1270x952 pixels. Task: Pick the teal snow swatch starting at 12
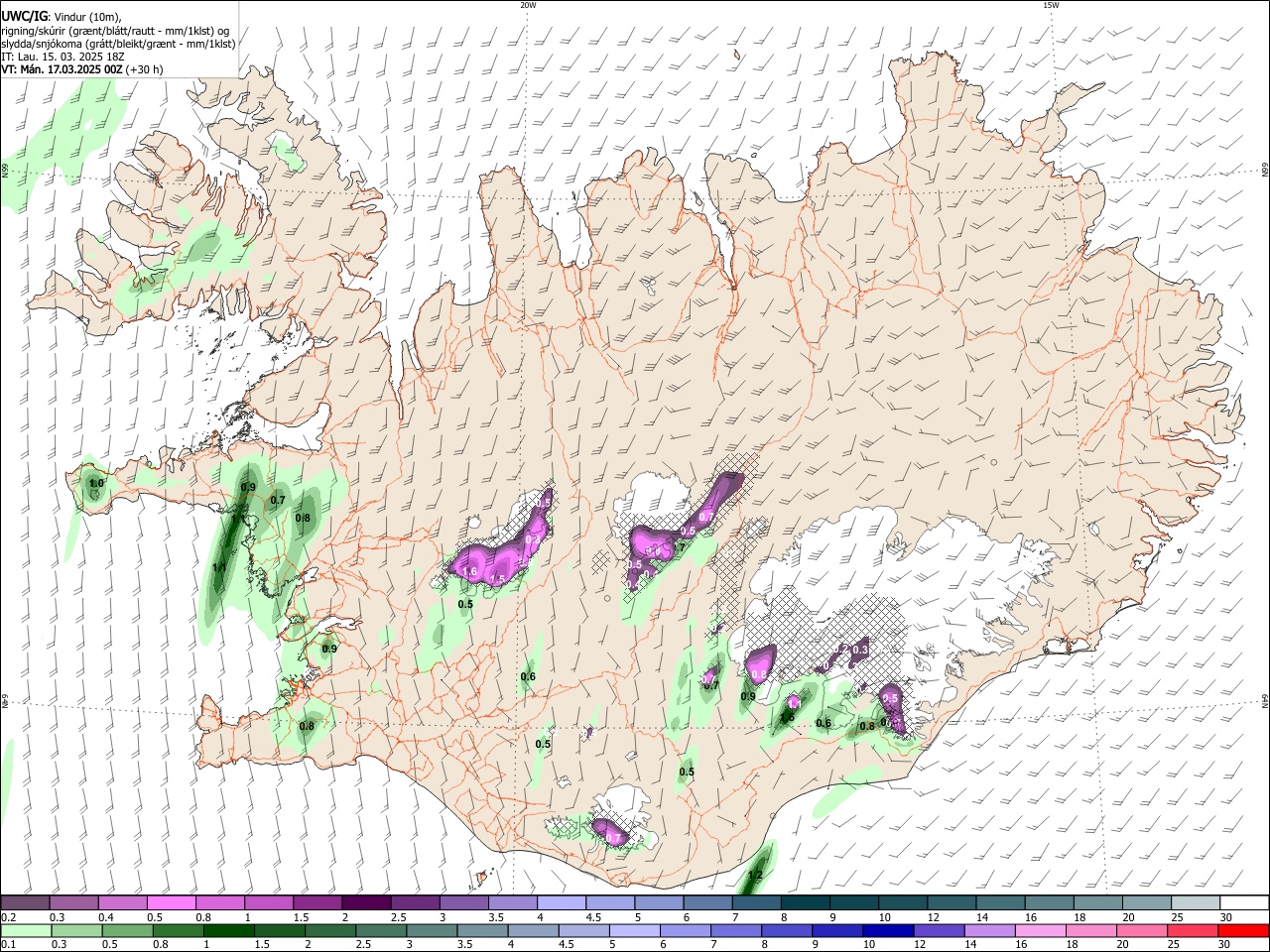point(950,903)
